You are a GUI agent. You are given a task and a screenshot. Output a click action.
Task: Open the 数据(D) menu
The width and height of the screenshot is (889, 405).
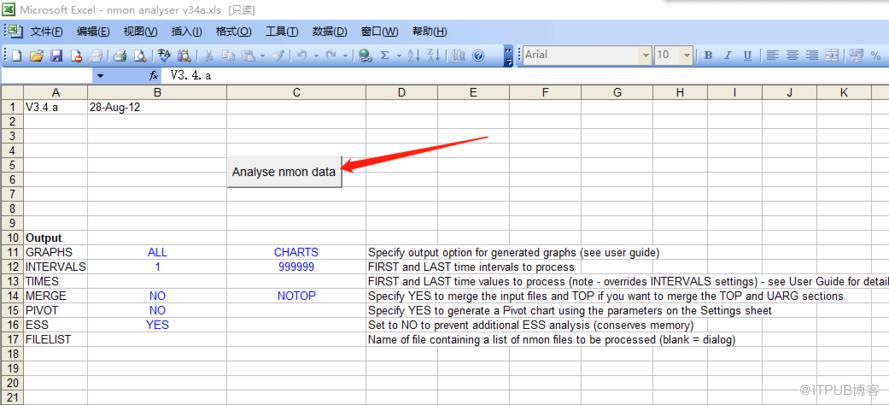coord(329,32)
